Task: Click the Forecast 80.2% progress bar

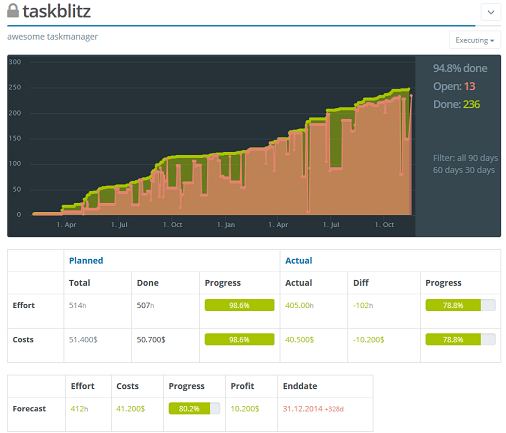Action: (194, 409)
